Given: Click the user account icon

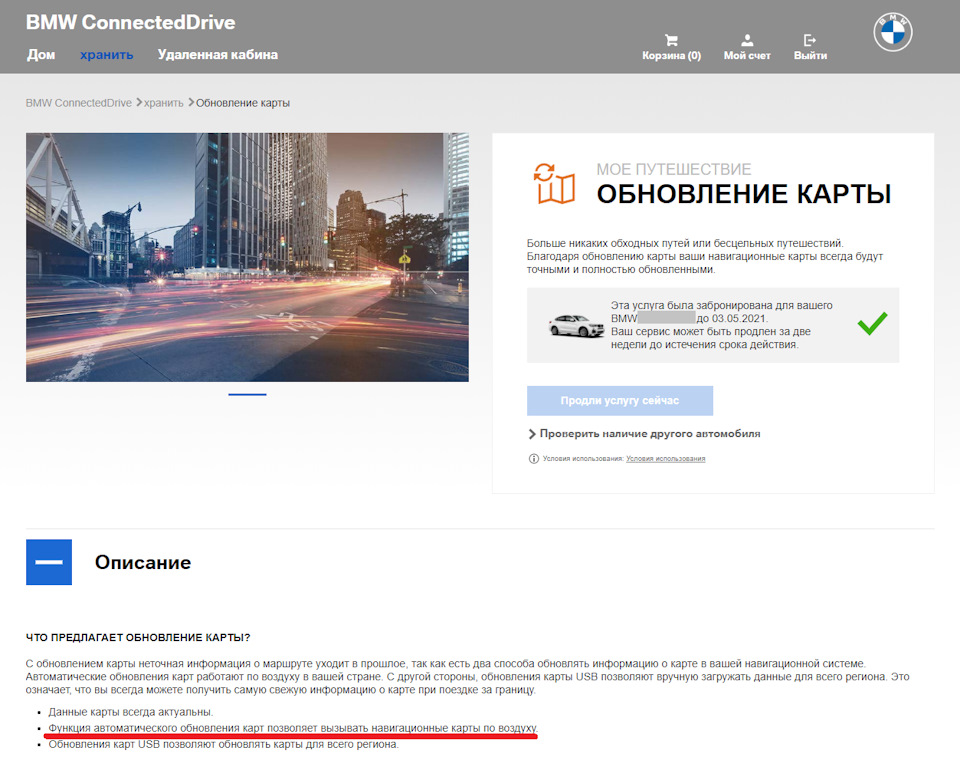Looking at the screenshot, I should [747, 40].
